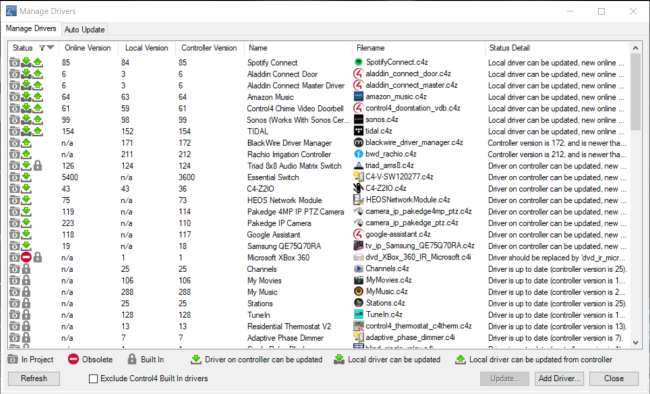
Task: Click local version 288 in My Music row
Action: click(x=127, y=292)
